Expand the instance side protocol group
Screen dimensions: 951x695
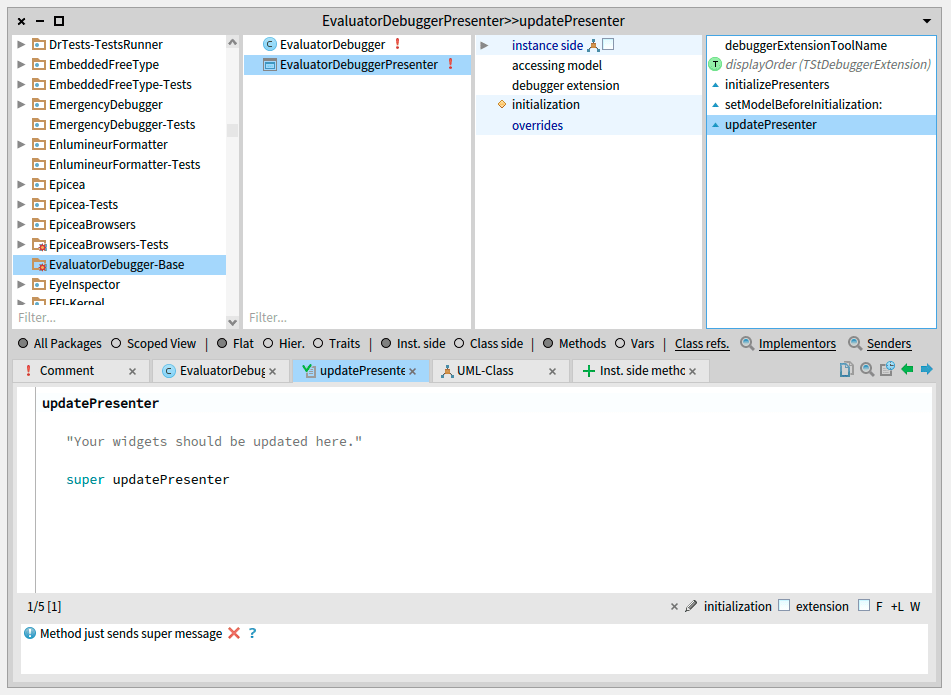coord(485,45)
